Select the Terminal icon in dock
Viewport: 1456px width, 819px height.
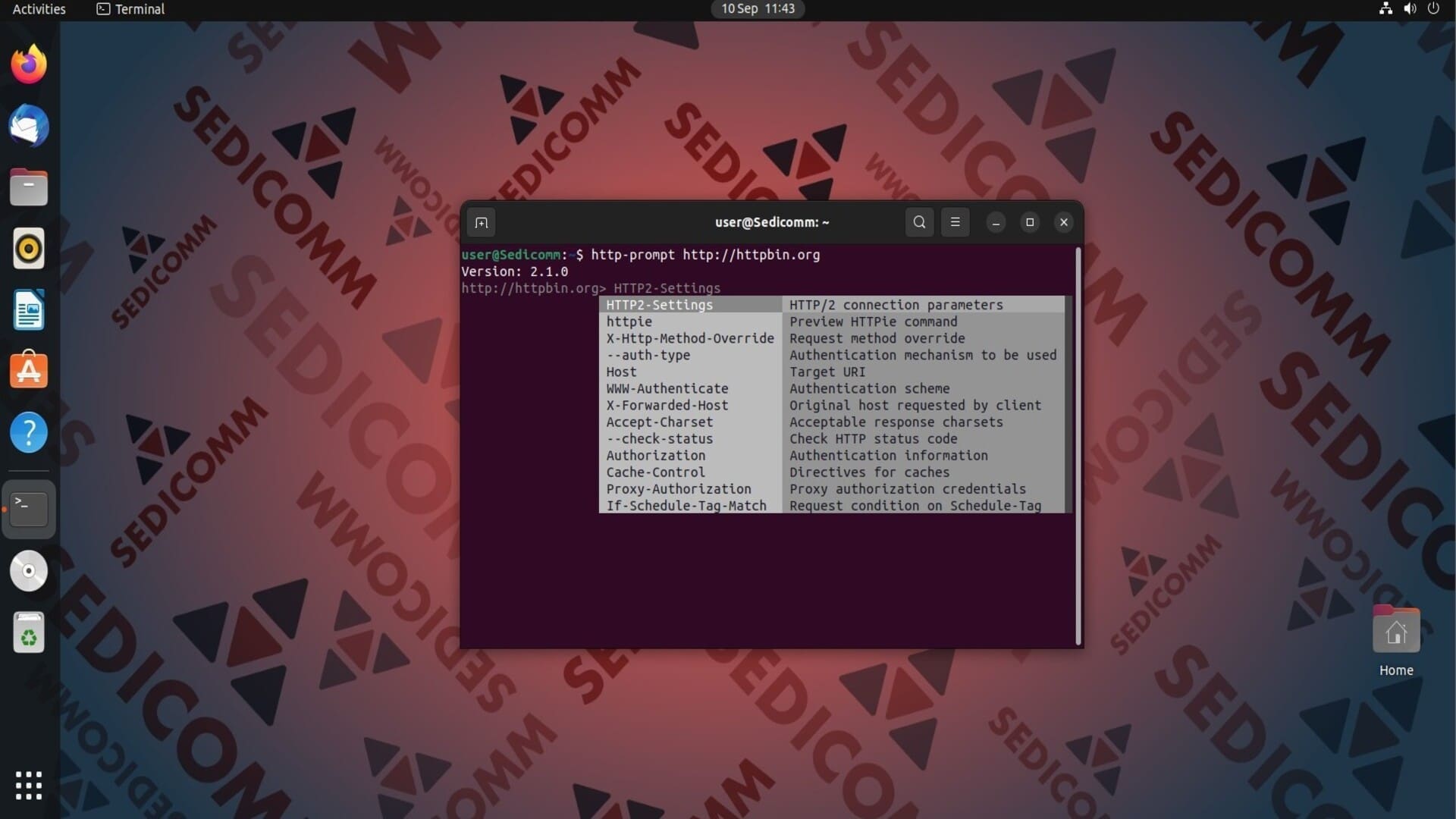pos(29,510)
